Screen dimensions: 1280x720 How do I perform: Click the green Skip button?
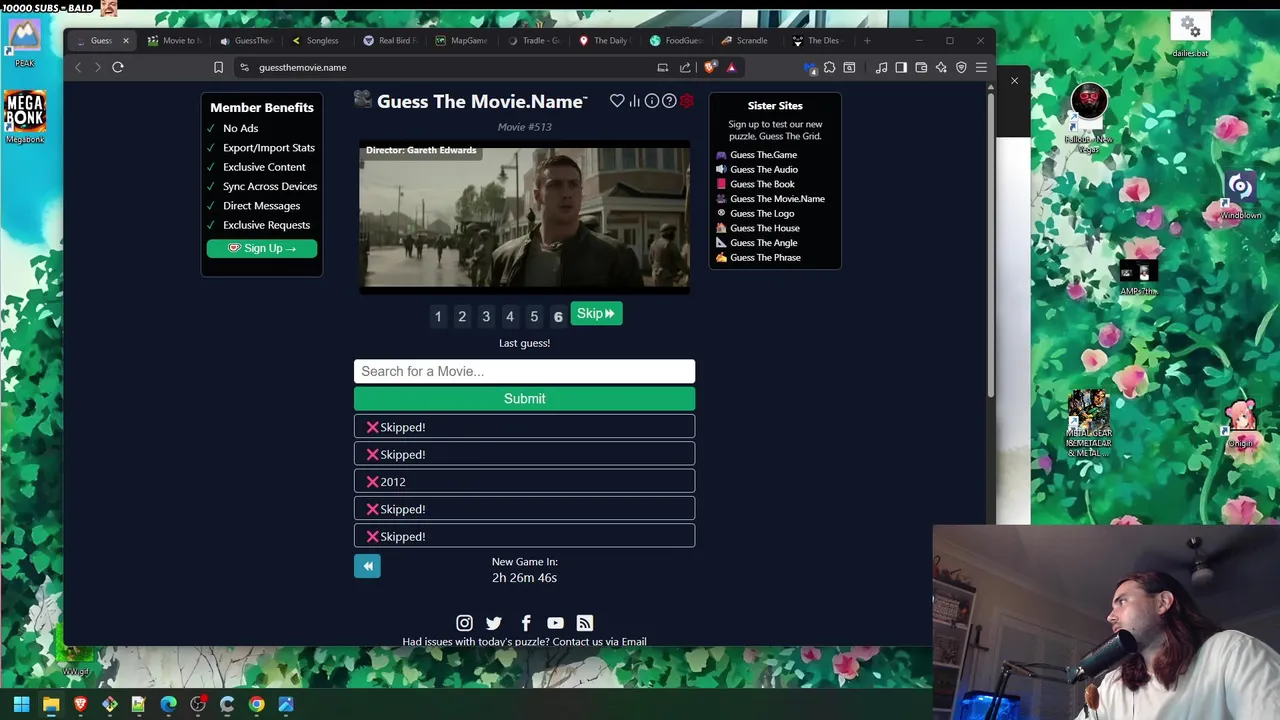(596, 314)
